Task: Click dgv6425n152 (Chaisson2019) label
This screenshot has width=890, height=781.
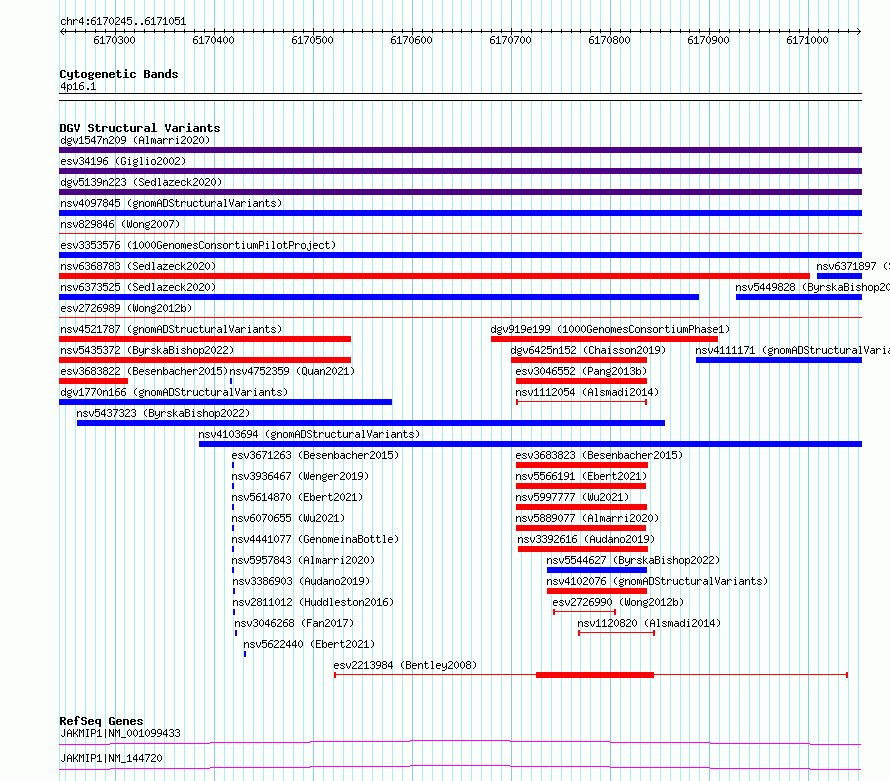Action: tap(588, 350)
